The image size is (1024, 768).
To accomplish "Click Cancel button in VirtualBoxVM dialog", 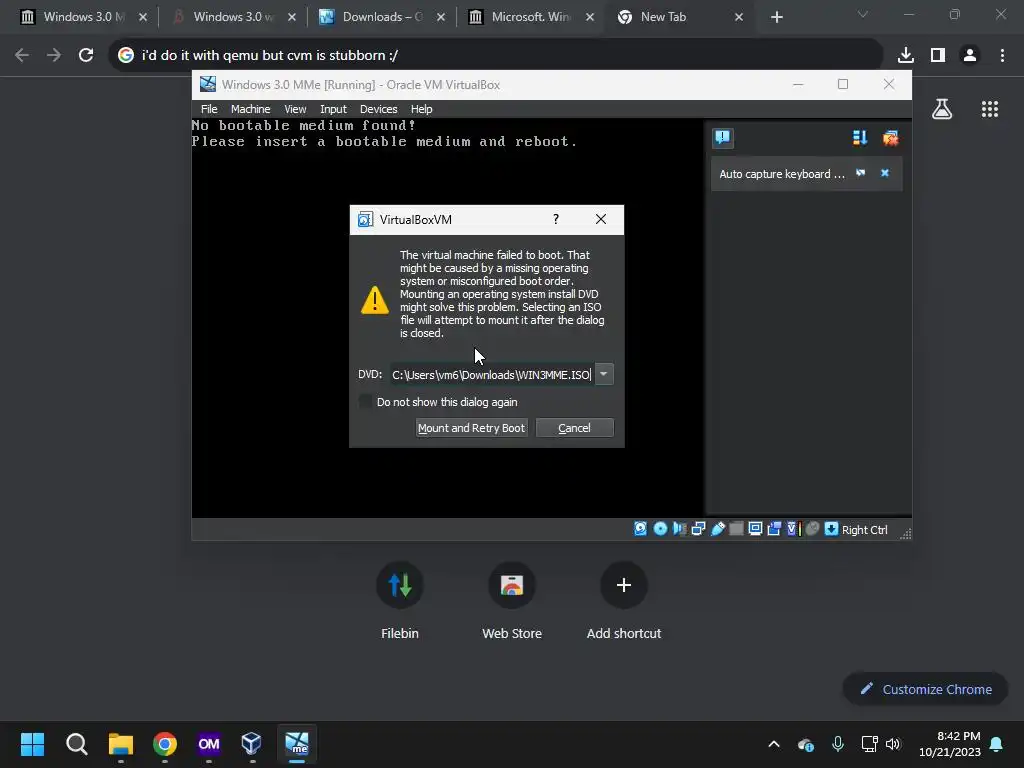I will point(575,428).
